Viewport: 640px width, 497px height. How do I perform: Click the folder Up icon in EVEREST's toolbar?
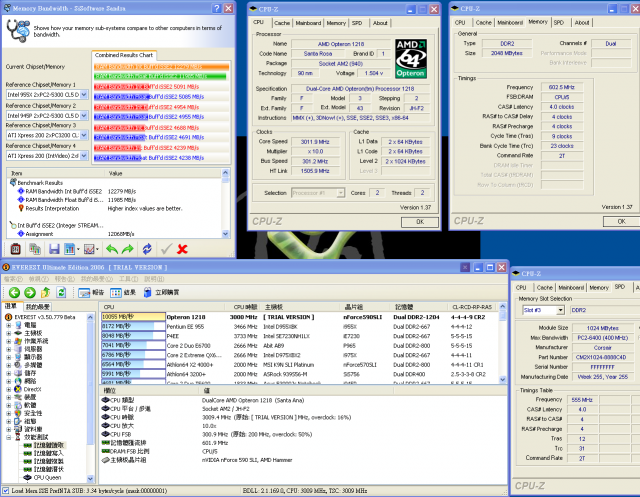click(x=45, y=292)
